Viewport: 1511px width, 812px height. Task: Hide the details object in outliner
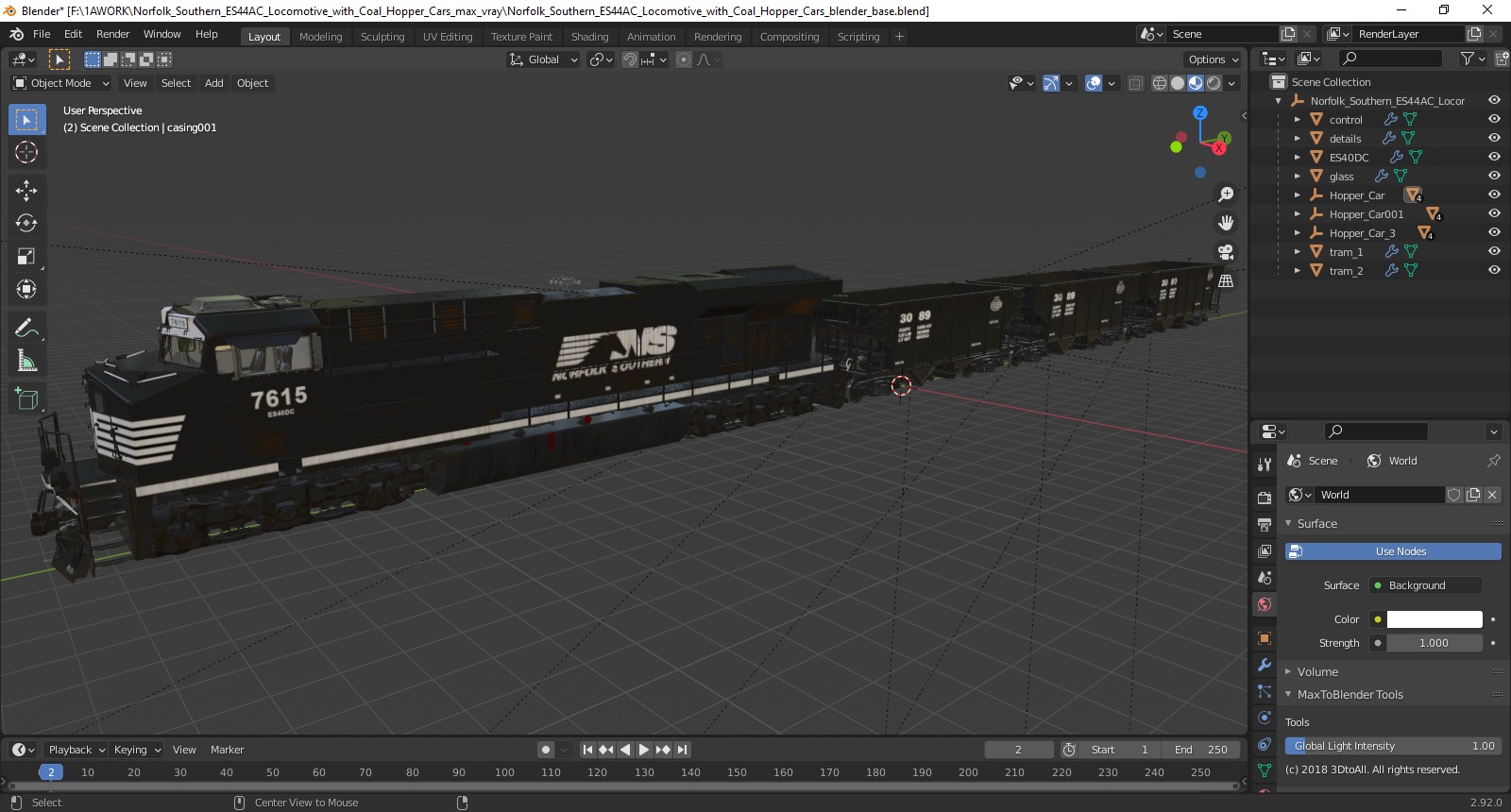[x=1494, y=138]
